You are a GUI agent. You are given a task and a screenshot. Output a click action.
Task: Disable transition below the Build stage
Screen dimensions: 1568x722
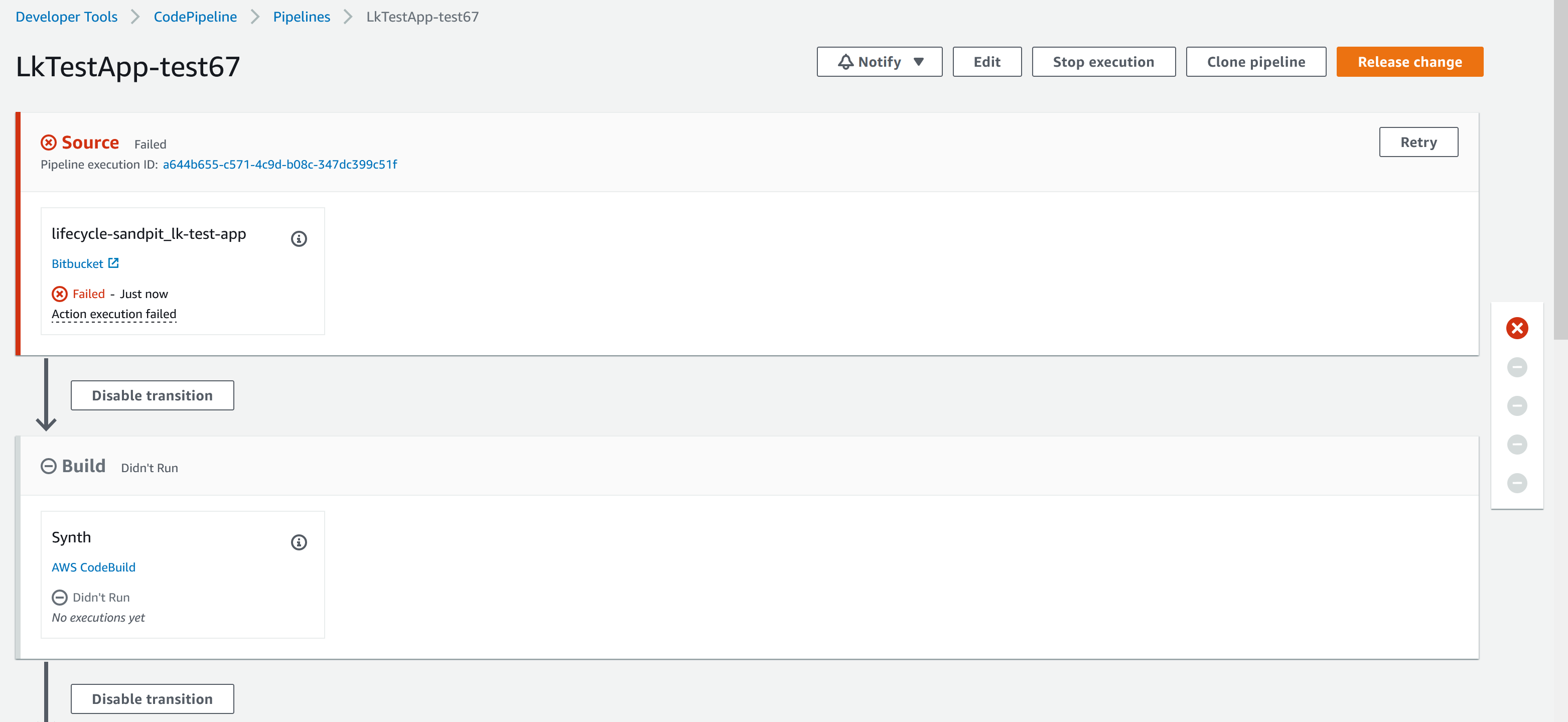point(152,699)
